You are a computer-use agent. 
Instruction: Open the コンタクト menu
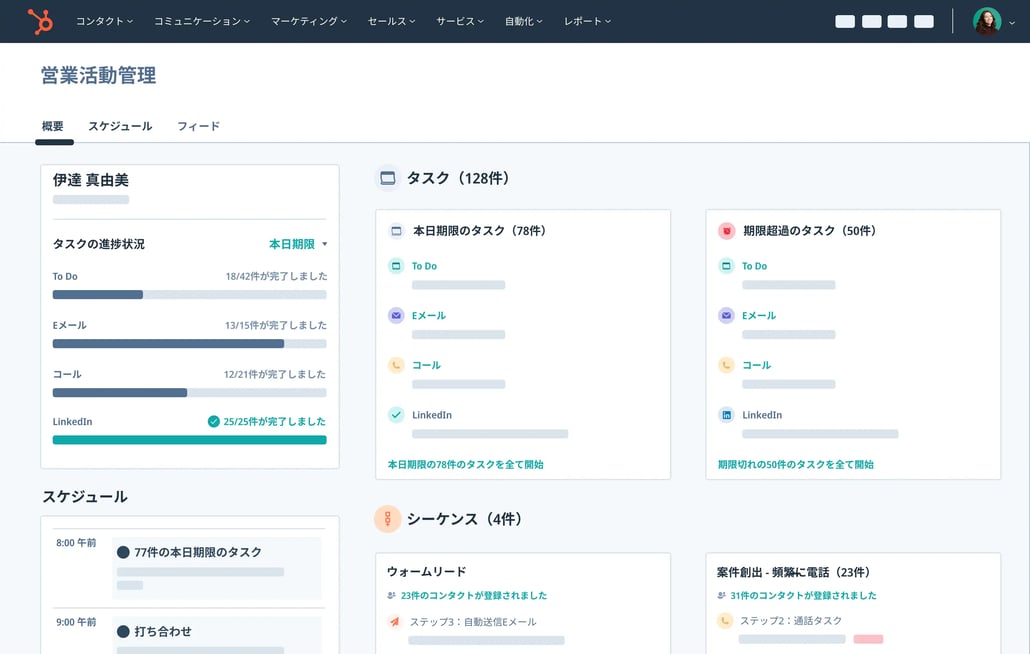104,22
